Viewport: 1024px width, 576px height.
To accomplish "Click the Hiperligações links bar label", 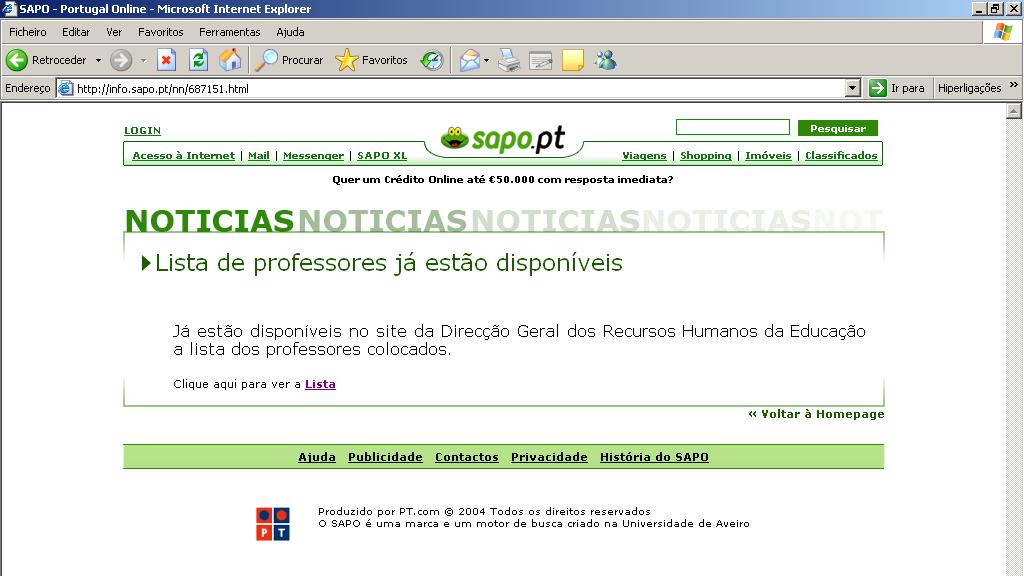I will [x=969, y=88].
